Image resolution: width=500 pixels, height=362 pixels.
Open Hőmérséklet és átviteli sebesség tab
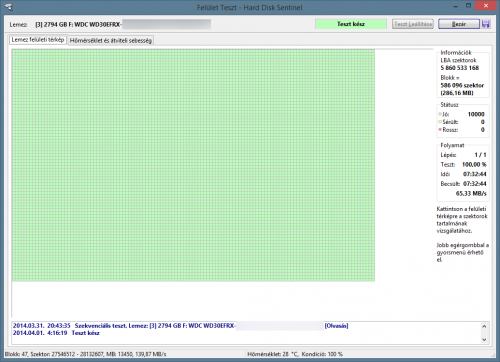click(111, 41)
